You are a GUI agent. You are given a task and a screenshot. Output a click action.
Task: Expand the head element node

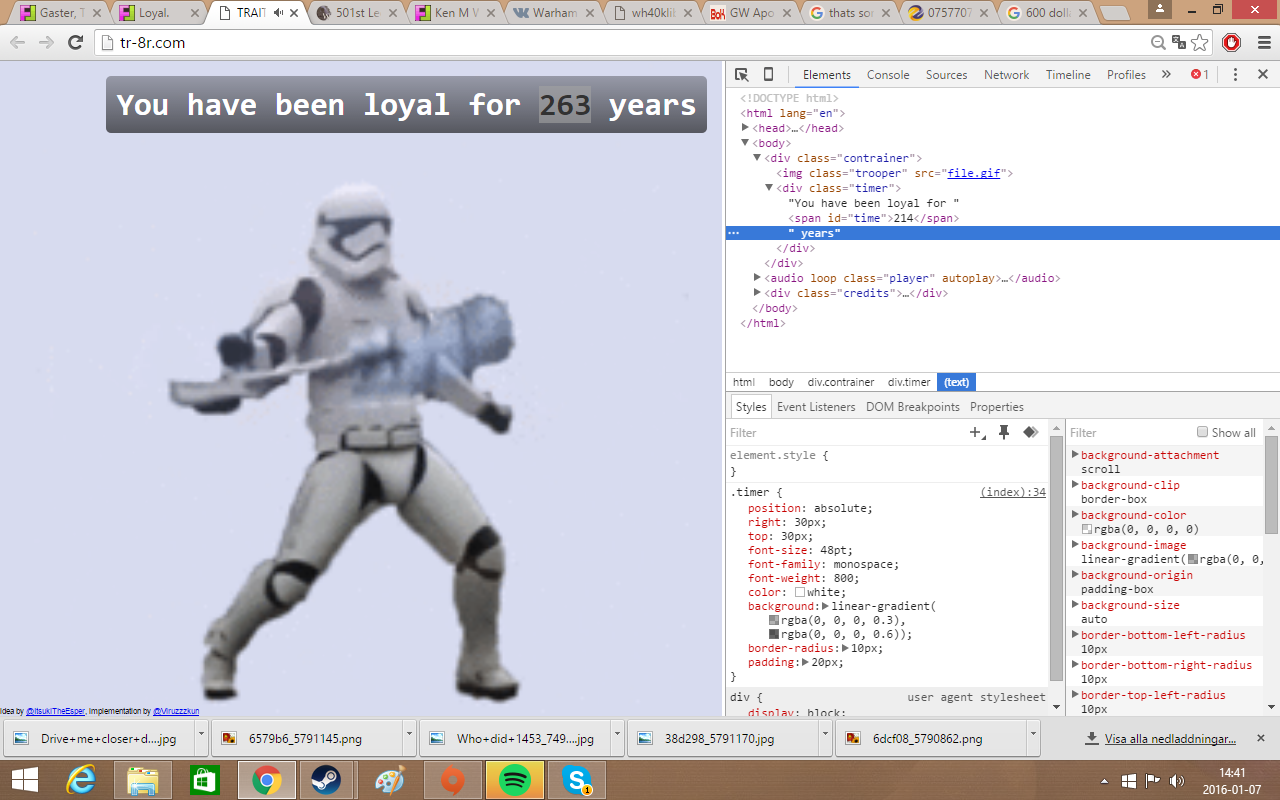point(745,128)
